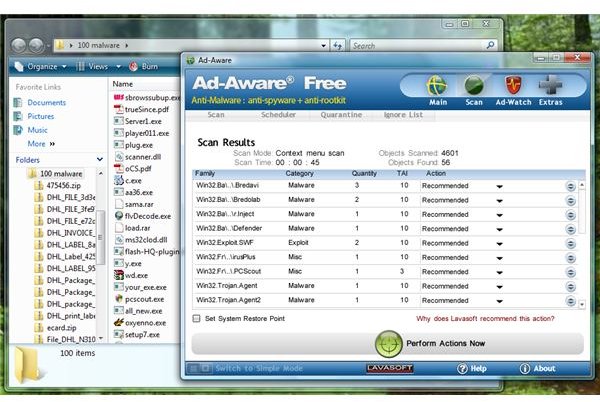Click the folder tree scrollbar thumb
Viewport: 600px width, 402px height.
(101, 237)
